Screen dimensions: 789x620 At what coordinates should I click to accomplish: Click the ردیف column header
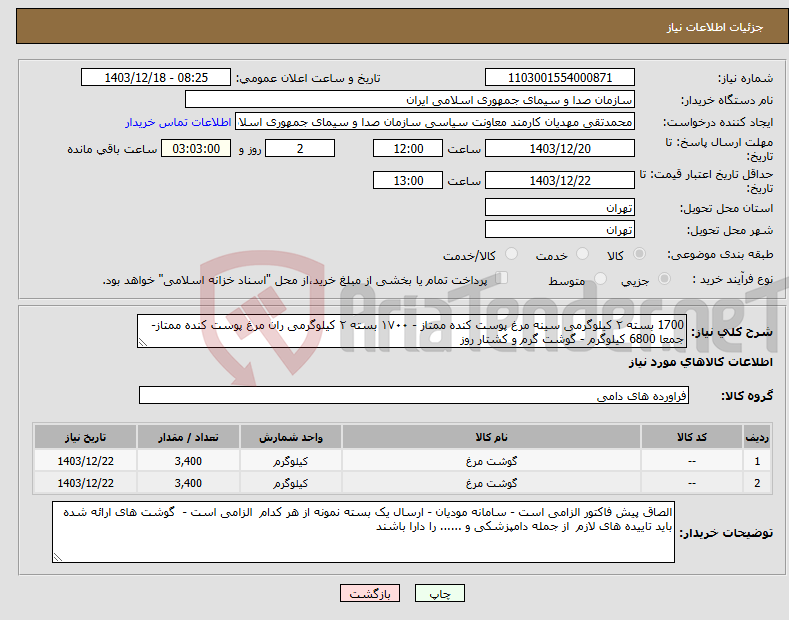tap(757, 437)
